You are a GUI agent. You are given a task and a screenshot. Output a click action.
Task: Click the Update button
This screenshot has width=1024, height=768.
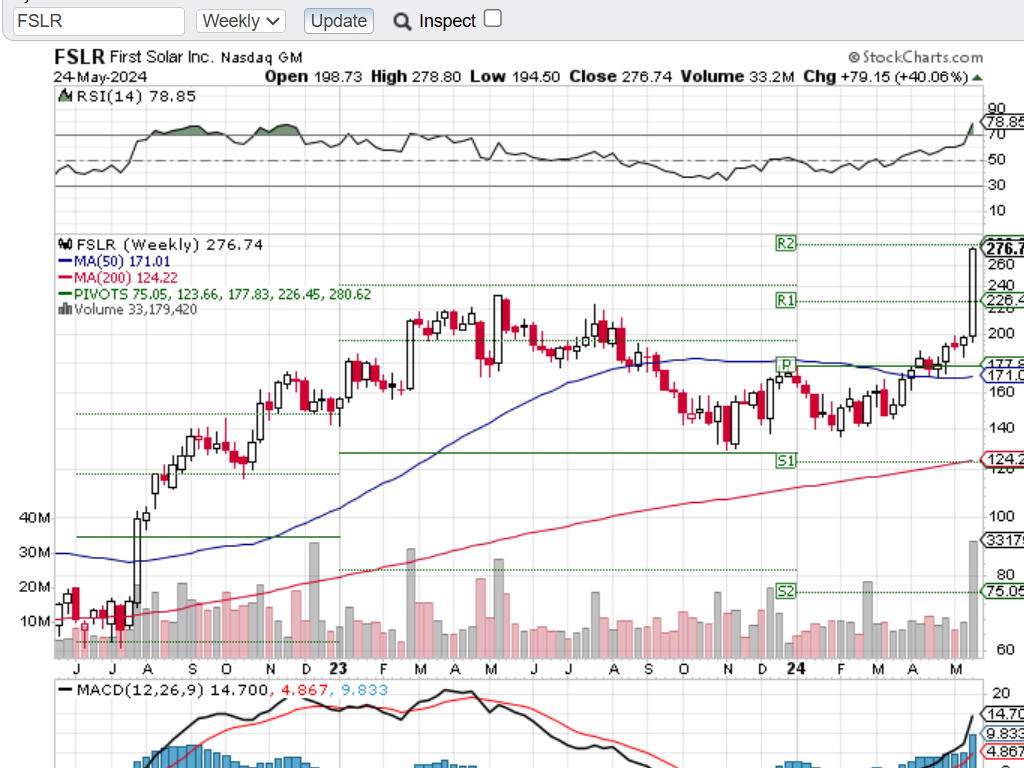click(338, 21)
